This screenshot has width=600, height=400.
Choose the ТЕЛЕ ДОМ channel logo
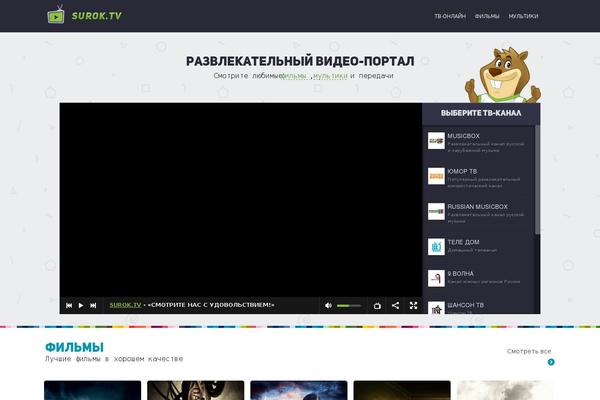tap(436, 247)
